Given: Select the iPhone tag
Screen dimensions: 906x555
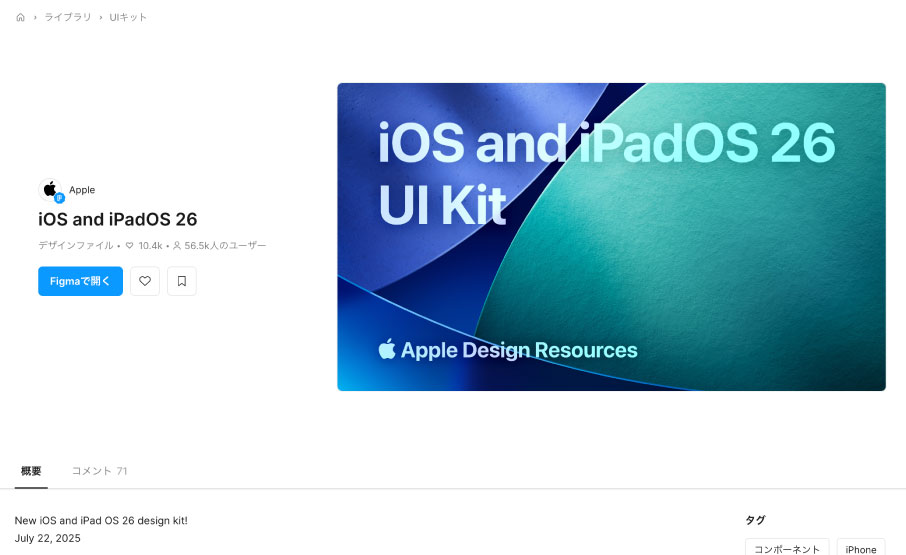Looking at the screenshot, I should (x=861, y=547).
